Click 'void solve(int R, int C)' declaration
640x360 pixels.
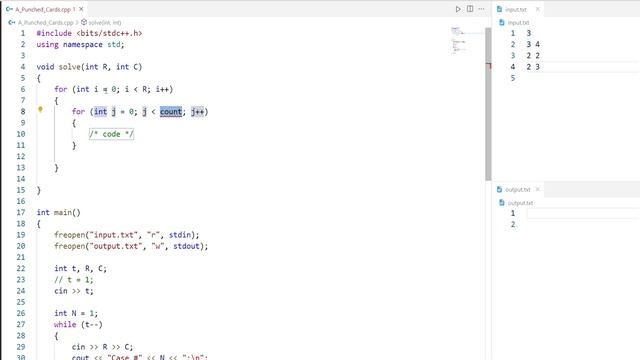coord(89,67)
